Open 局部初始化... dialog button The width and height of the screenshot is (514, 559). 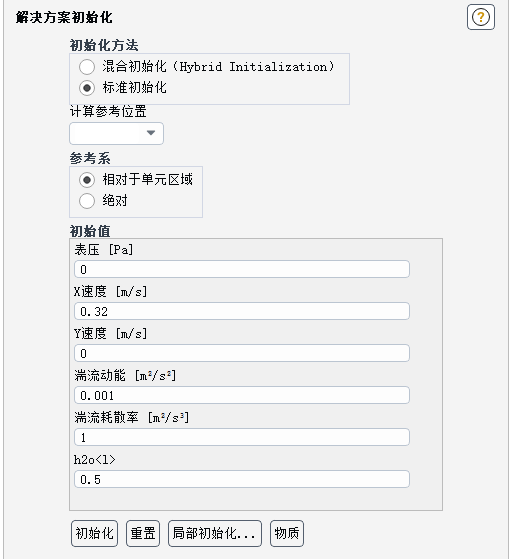click(215, 533)
